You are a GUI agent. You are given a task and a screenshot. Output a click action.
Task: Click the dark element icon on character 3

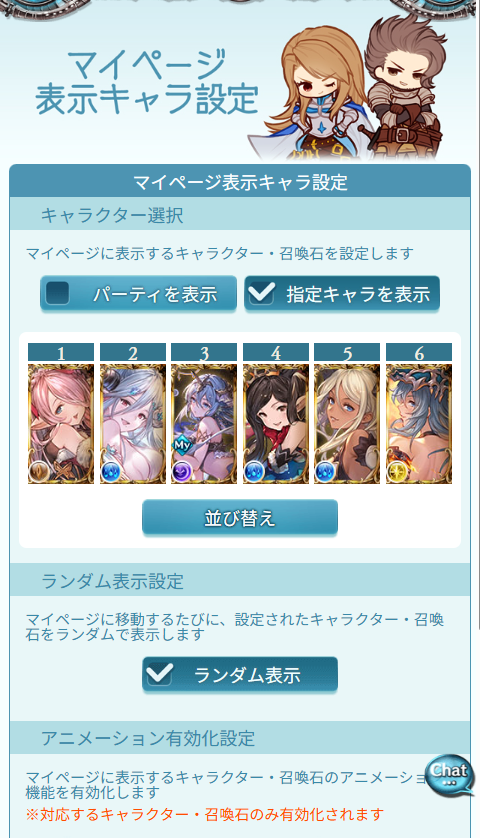pos(181,473)
